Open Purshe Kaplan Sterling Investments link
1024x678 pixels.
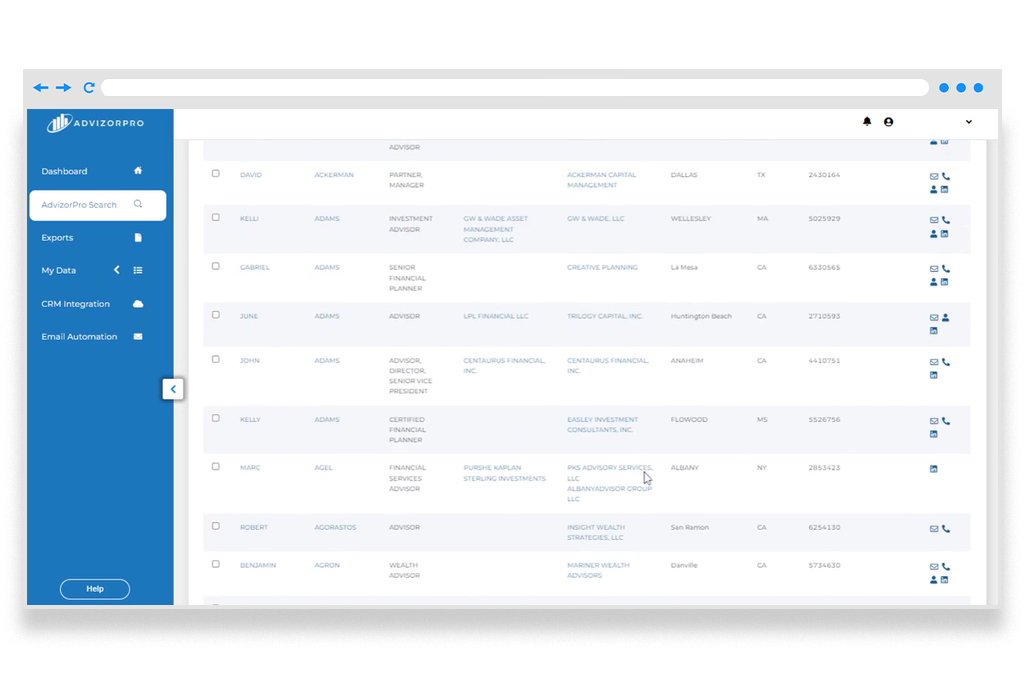click(504, 473)
